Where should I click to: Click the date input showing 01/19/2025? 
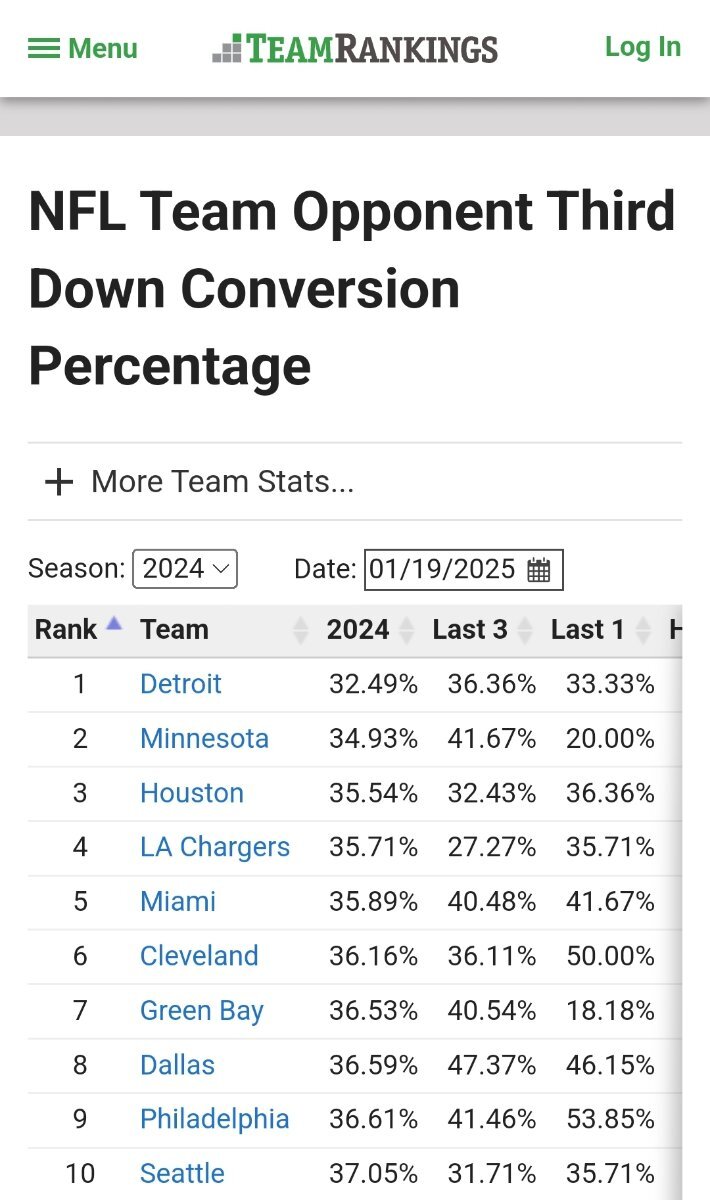pos(442,569)
